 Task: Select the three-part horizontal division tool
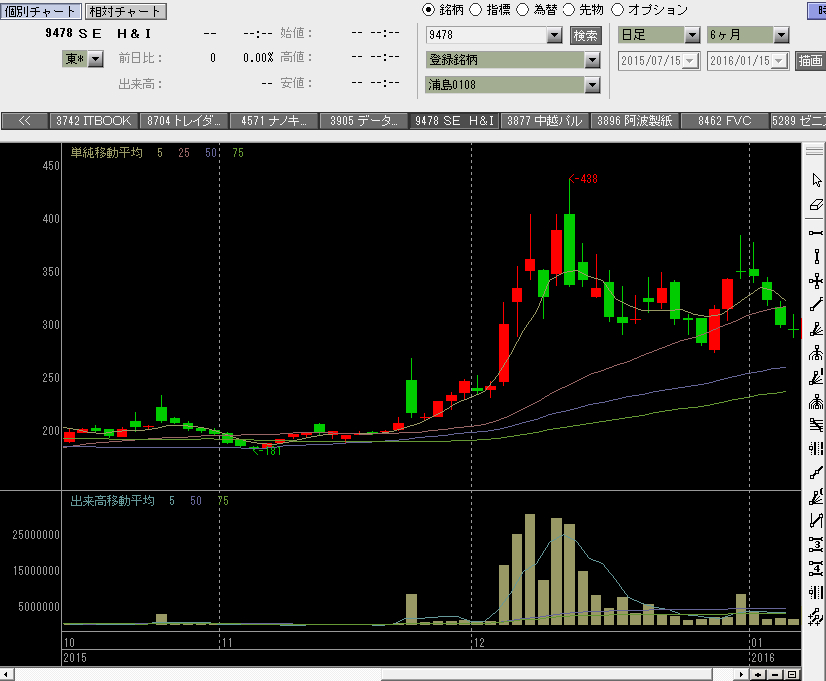(x=816, y=545)
